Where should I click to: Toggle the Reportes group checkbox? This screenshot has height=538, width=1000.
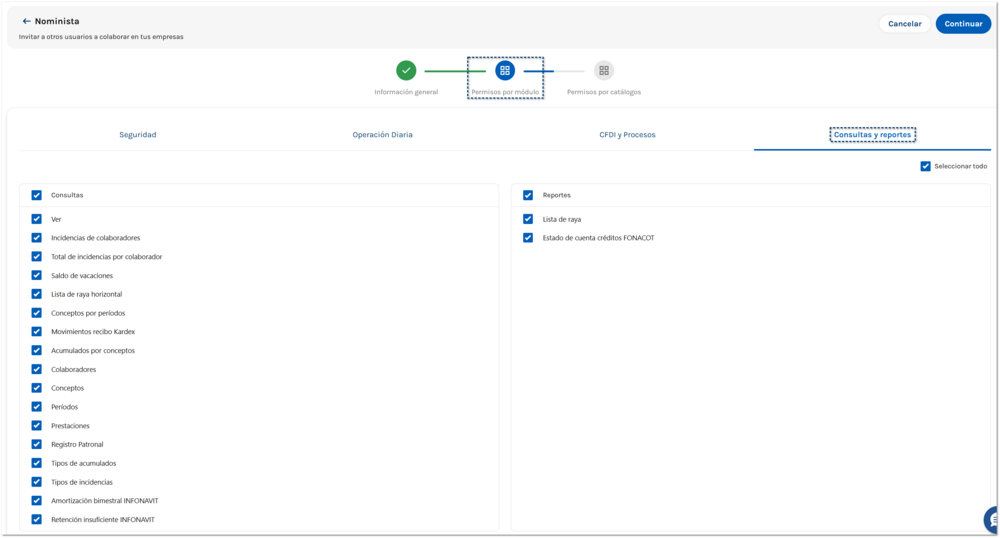528,195
